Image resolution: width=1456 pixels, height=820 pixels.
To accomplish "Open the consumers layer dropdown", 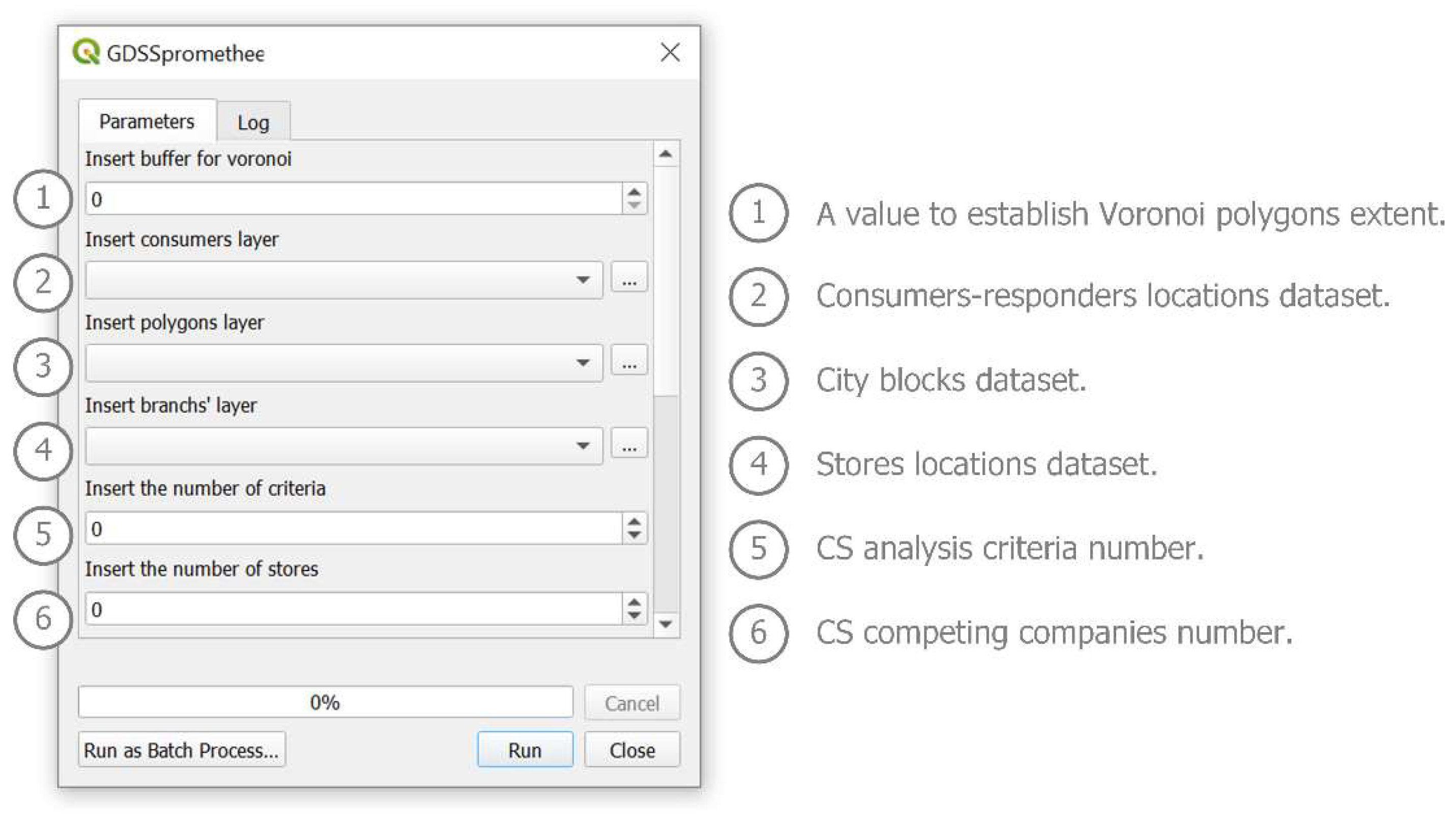I will click(x=344, y=279).
